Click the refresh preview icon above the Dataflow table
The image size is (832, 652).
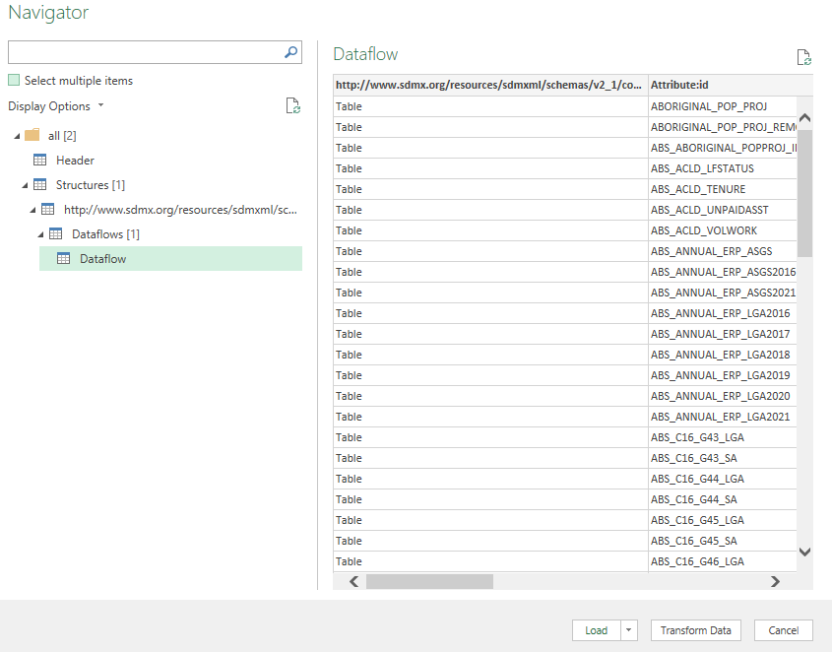(x=803, y=57)
